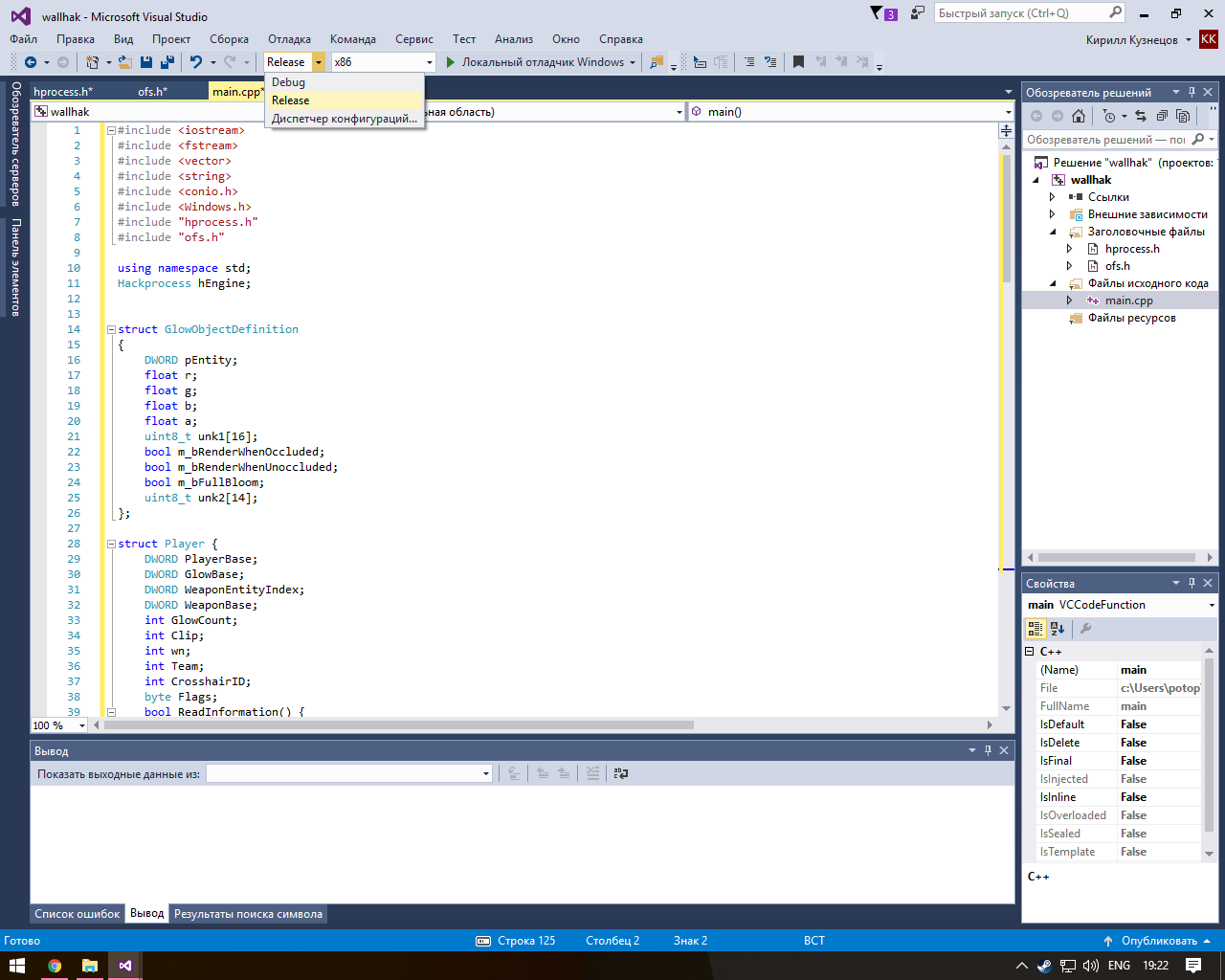Open Chrome from Windows taskbar
Screen dimensions: 1225x980
(55, 966)
